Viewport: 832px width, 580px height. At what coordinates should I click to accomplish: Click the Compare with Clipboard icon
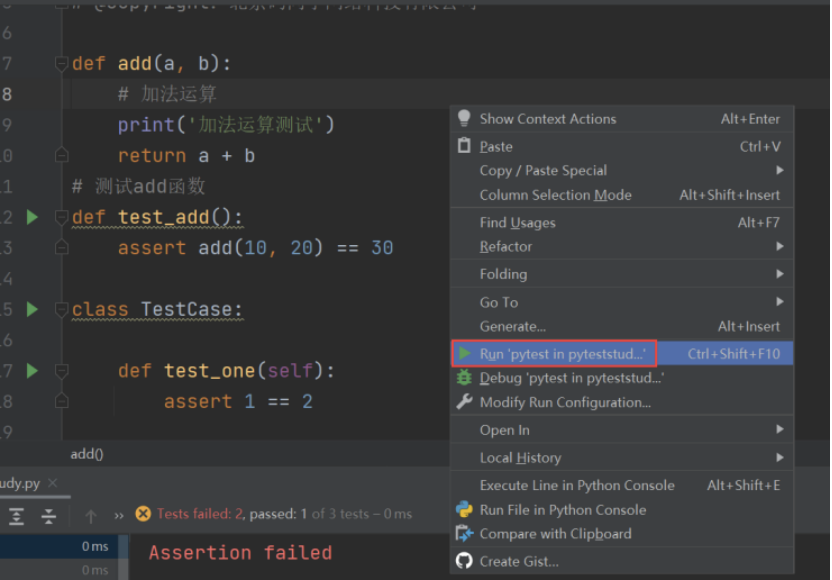(464, 533)
